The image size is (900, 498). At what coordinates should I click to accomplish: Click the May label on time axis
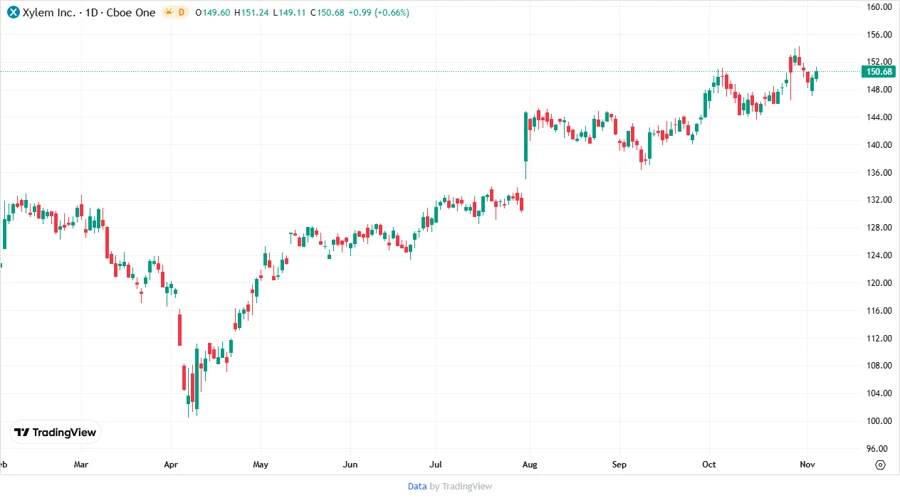[x=261, y=464]
